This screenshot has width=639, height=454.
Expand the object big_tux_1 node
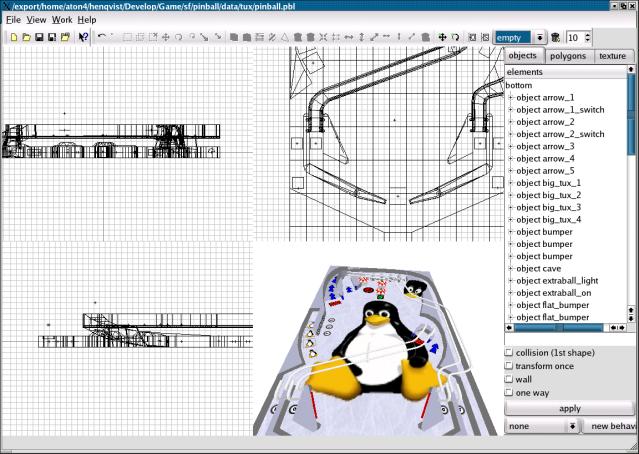(510, 183)
